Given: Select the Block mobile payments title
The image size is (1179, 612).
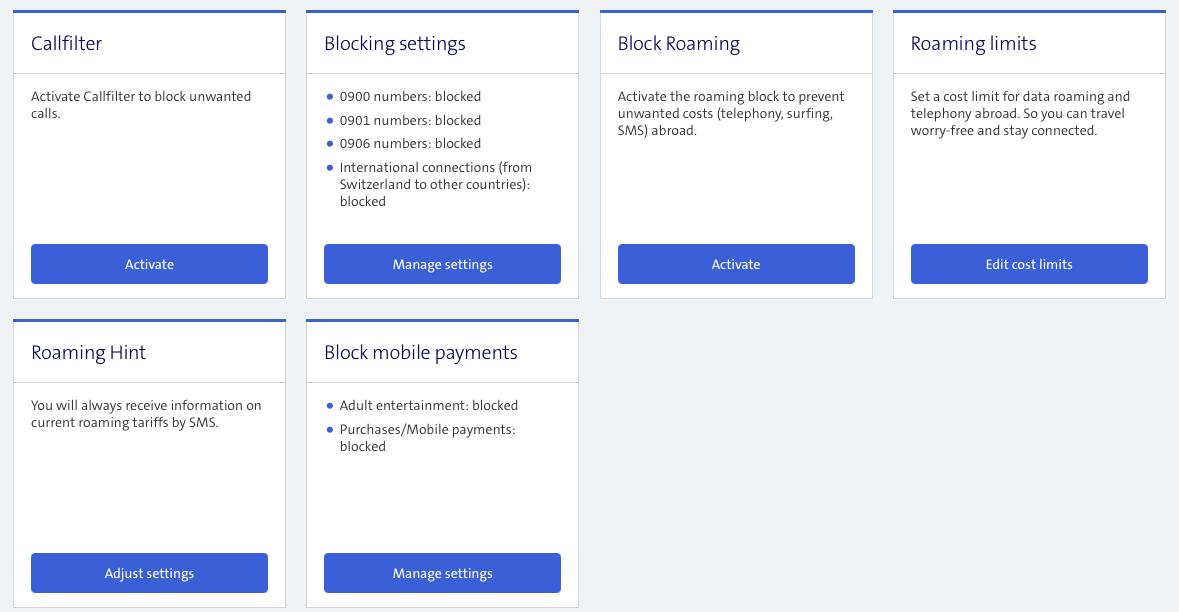Looking at the screenshot, I should [x=420, y=353].
